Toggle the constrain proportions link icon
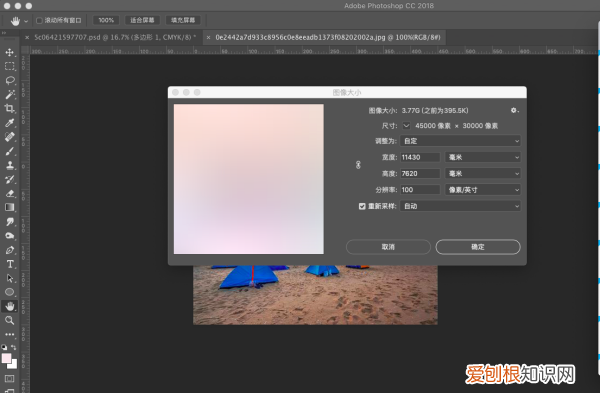 (358, 165)
